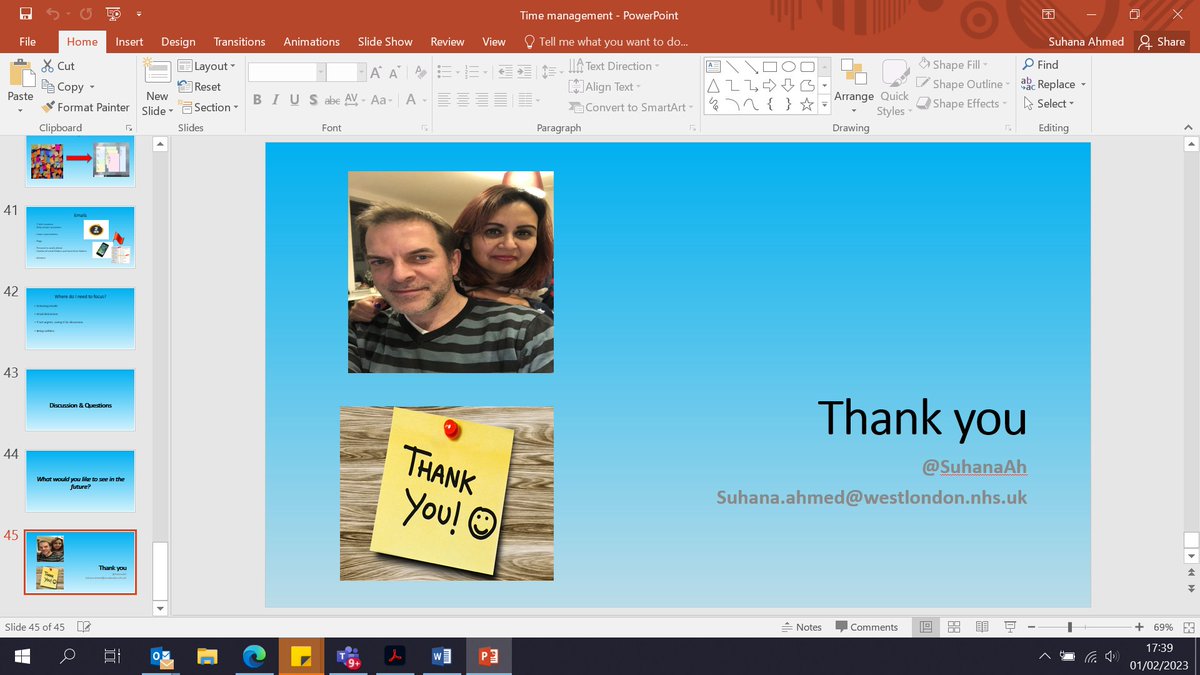Start Slide Show from status bar icon
This screenshot has width=1200, height=675.
[1010, 627]
